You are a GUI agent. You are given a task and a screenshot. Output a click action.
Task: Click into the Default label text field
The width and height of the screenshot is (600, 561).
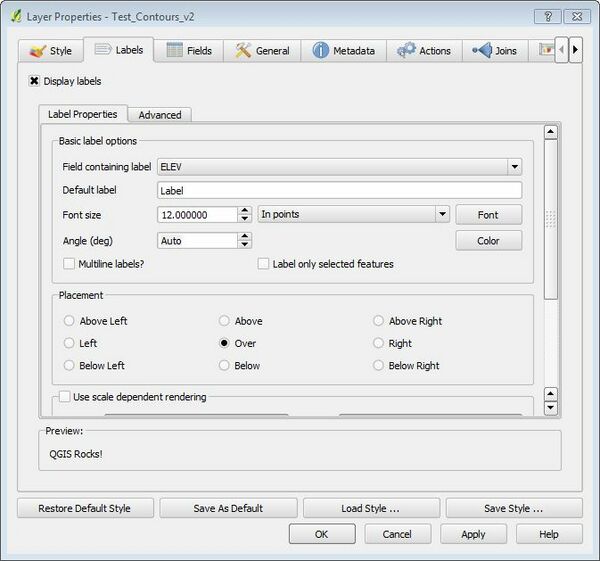coord(339,190)
